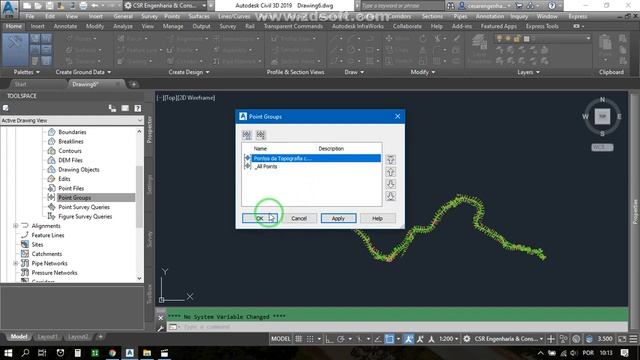The height and width of the screenshot is (360, 640).
Task: Select Contours in Toolspace tree
Action: pos(70,151)
